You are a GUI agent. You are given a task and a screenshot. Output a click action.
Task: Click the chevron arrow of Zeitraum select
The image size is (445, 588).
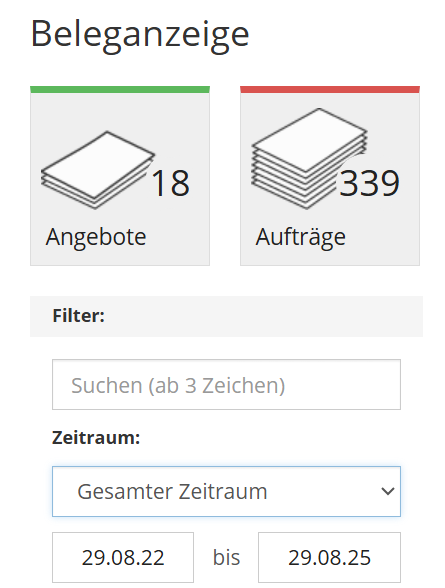[x=388, y=491]
